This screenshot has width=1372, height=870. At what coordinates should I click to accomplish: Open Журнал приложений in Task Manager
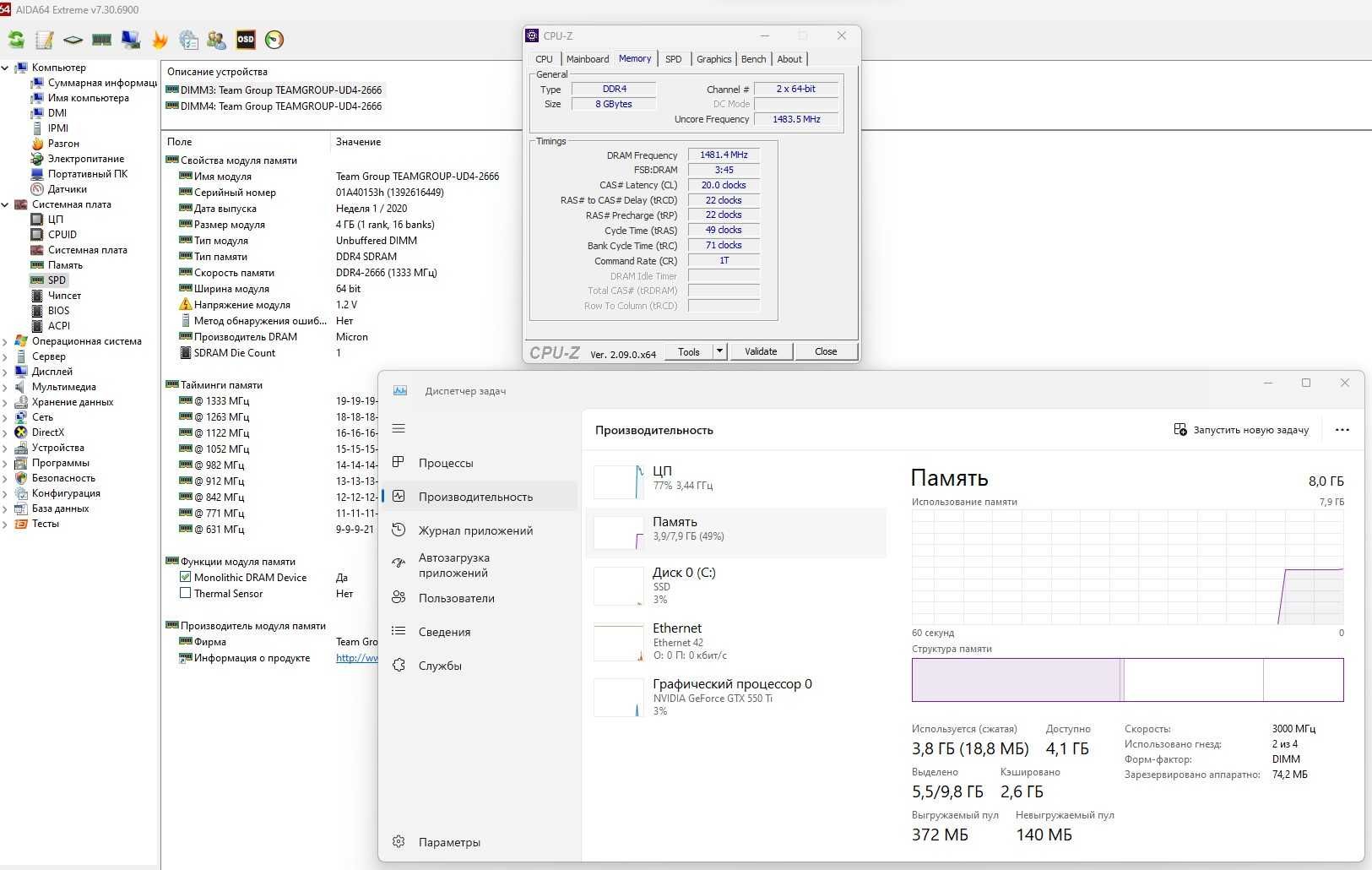(479, 530)
